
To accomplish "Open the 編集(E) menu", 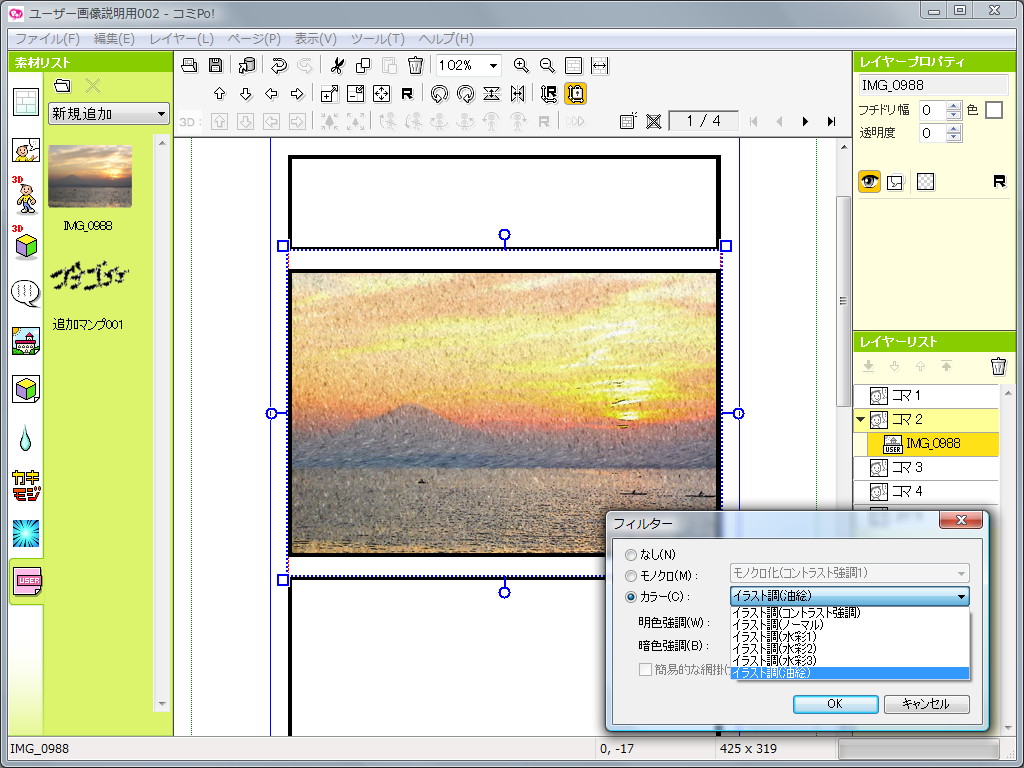I will [x=114, y=39].
